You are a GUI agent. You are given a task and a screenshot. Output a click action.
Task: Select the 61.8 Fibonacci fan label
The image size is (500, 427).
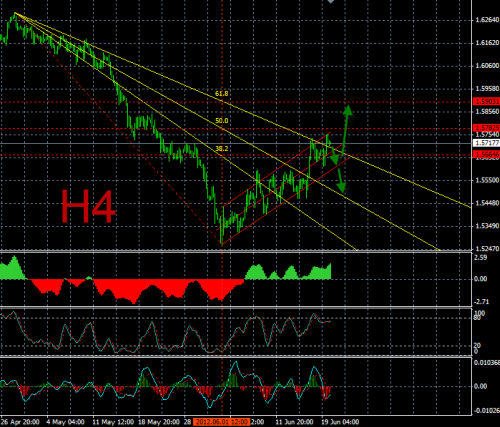[222, 94]
